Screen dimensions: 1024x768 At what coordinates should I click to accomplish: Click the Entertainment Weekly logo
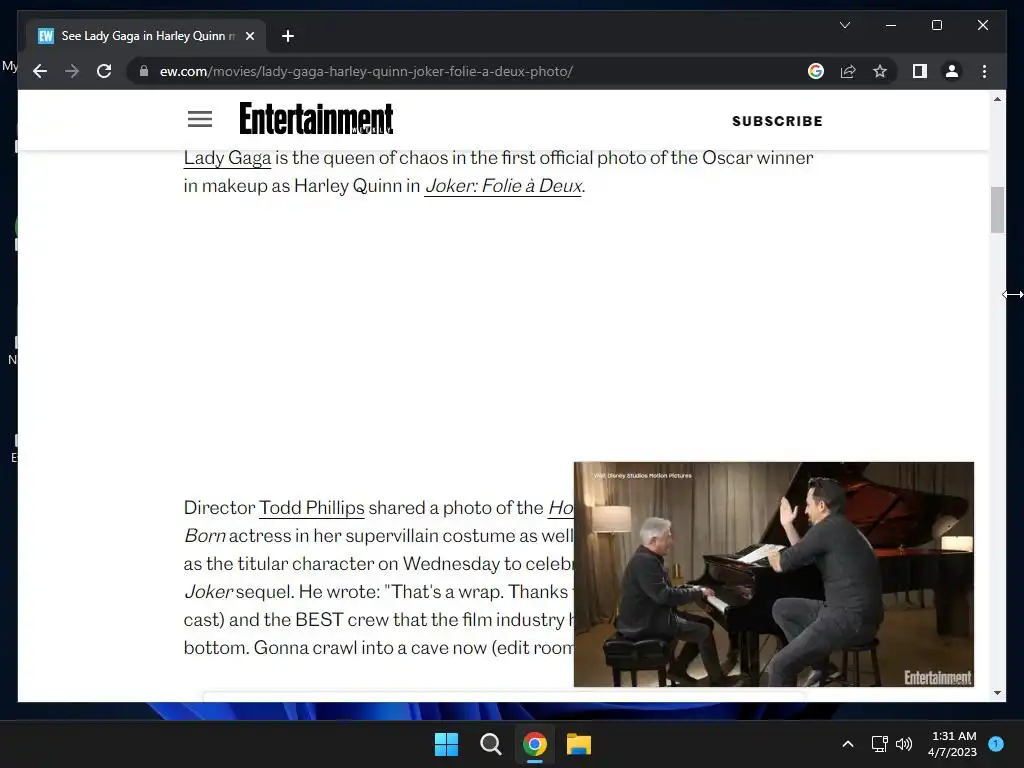pyautogui.click(x=316, y=118)
